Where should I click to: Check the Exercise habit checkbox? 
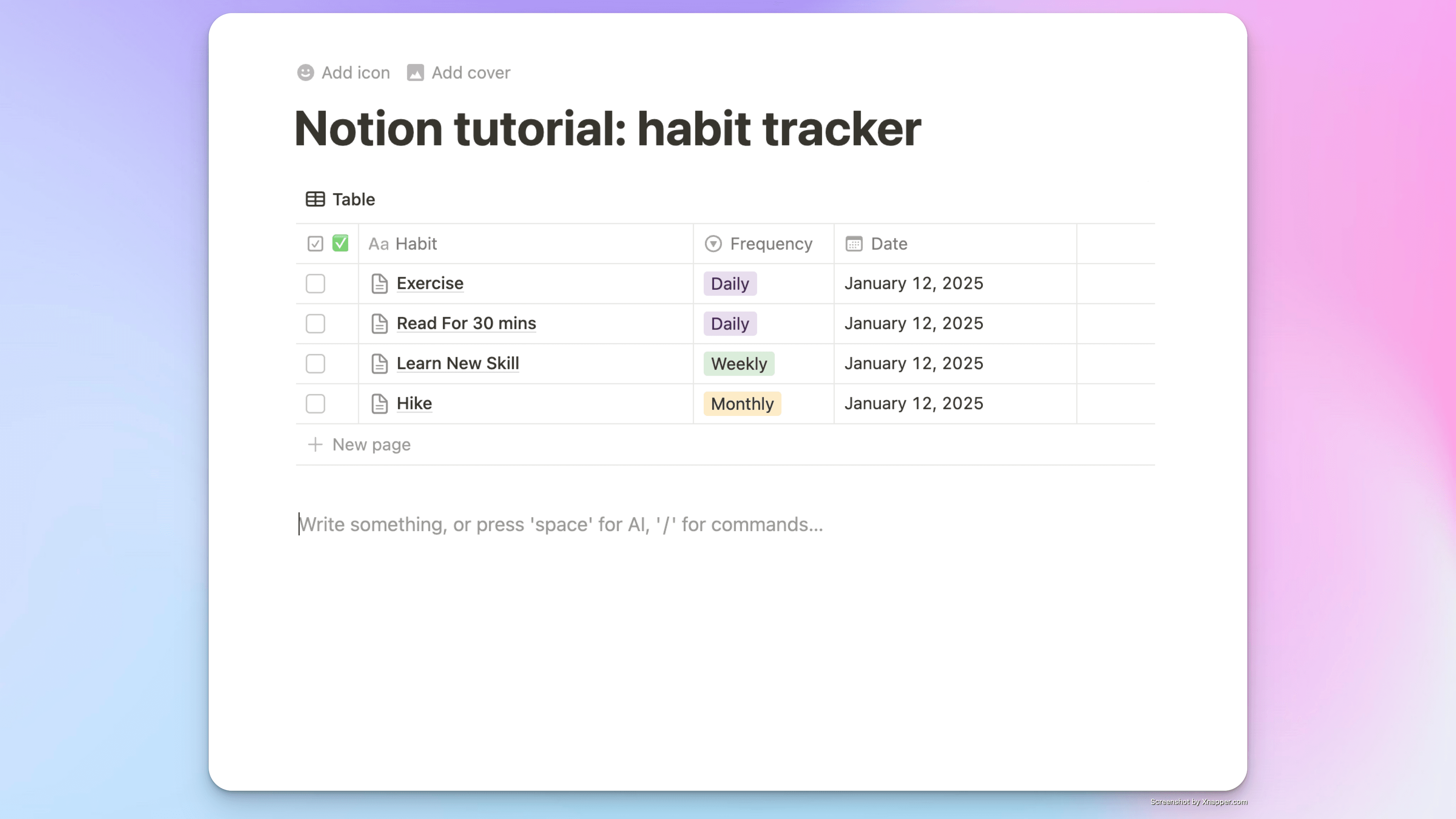[x=315, y=284]
